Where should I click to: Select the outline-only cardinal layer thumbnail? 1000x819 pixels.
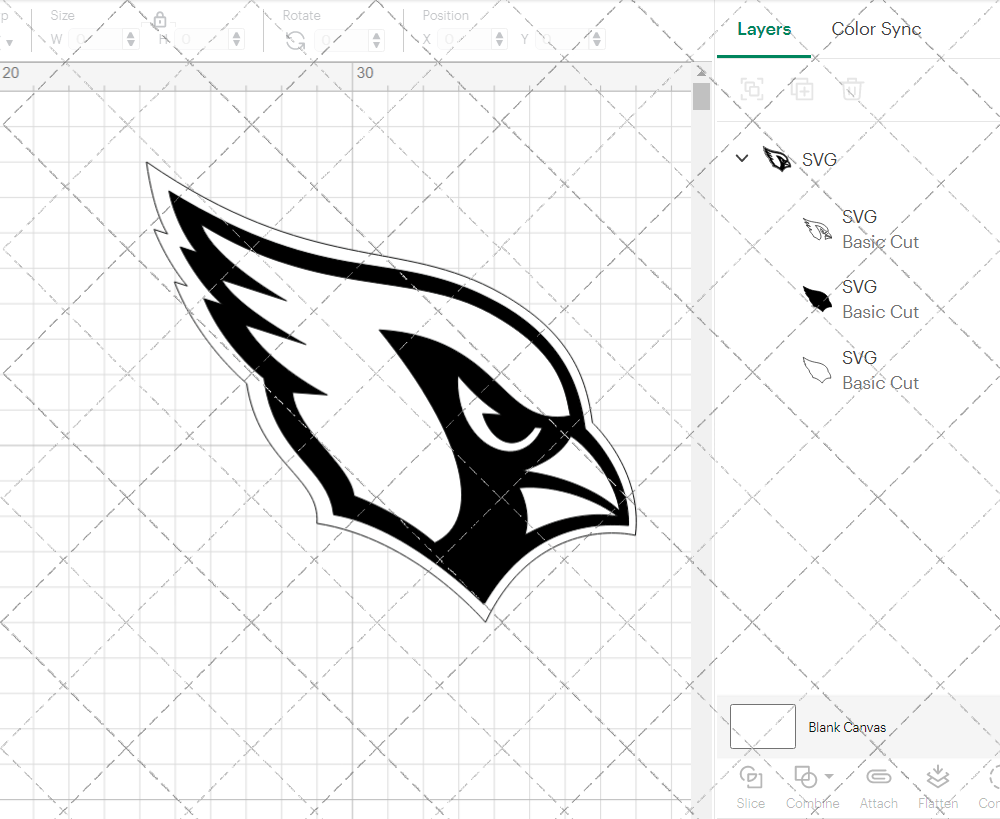pos(817,370)
